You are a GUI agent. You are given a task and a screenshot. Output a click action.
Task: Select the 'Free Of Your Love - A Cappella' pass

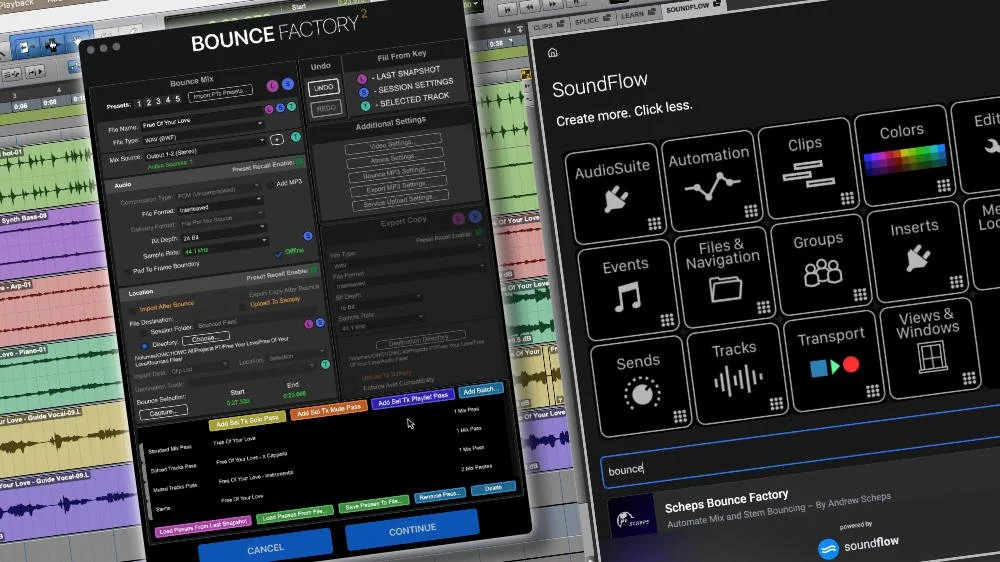point(251,457)
